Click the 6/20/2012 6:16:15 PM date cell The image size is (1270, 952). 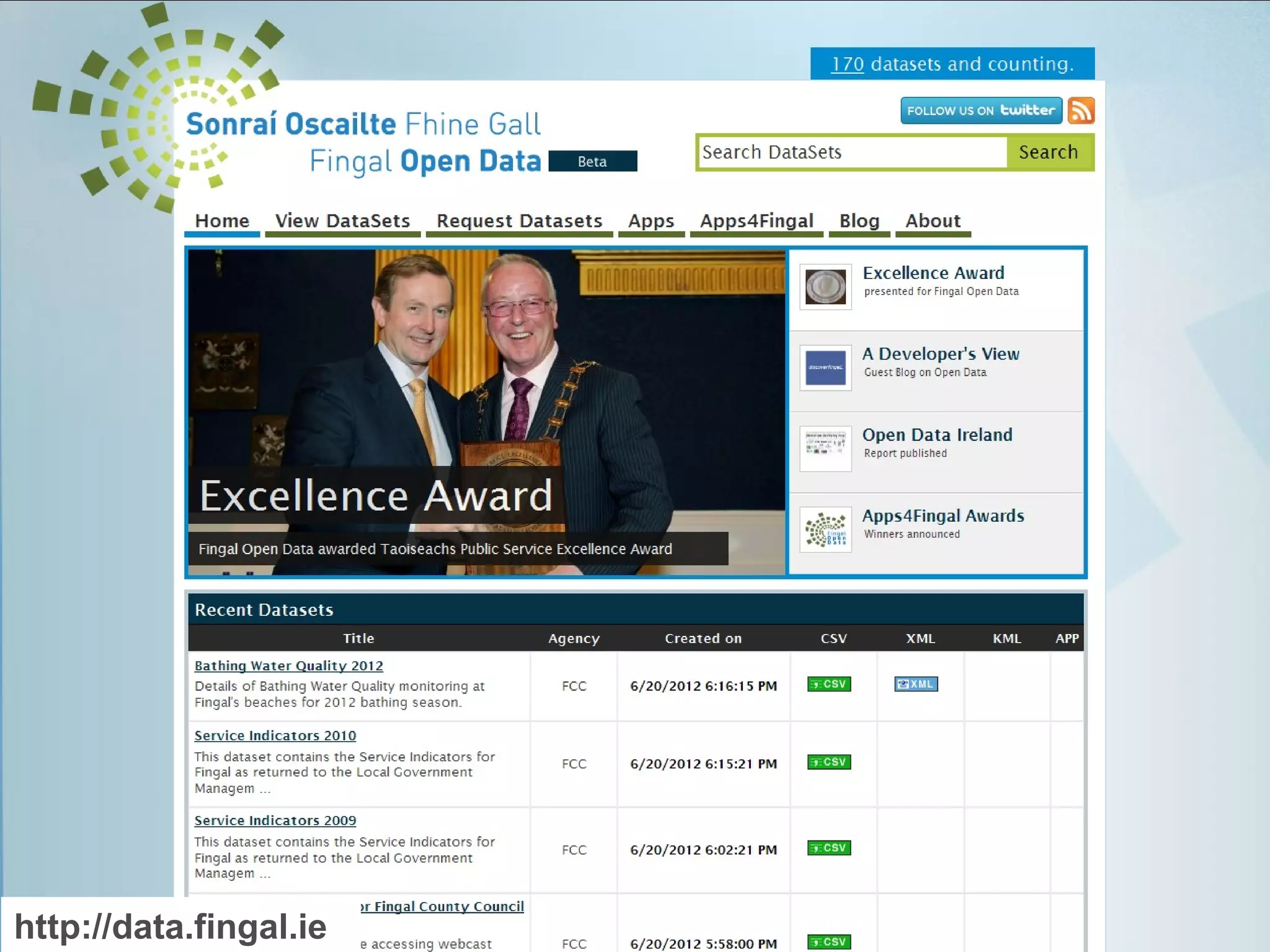point(703,686)
